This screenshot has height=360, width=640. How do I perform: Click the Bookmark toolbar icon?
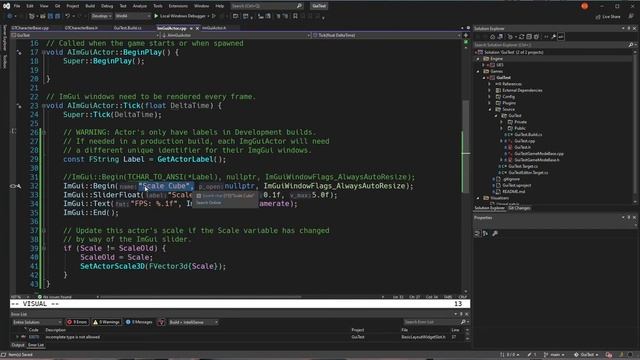click(295, 16)
